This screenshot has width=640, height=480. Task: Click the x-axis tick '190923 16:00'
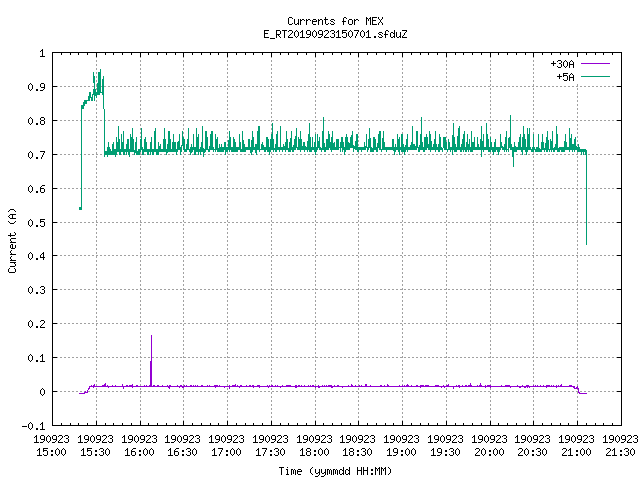139,445
